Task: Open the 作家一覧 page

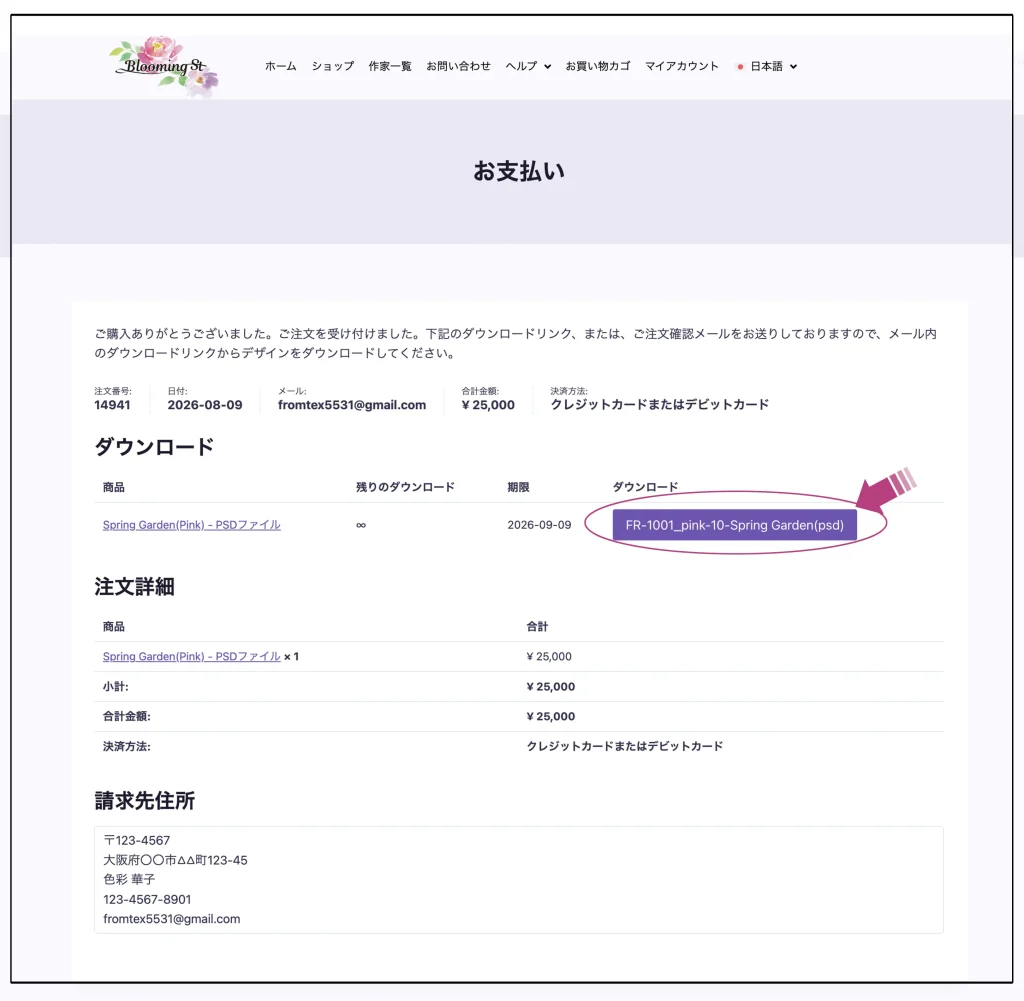Action: tap(390, 66)
